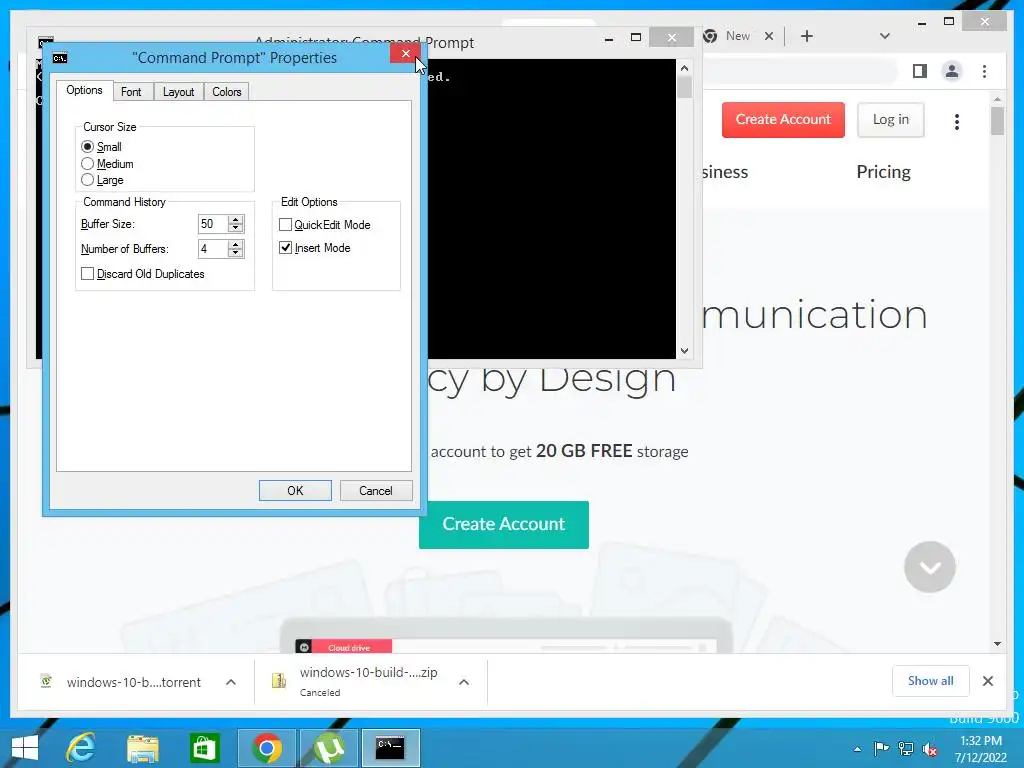The width and height of the screenshot is (1024, 768).
Task: Enable Discard Old Duplicates checkbox
Action: click(88, 274)
